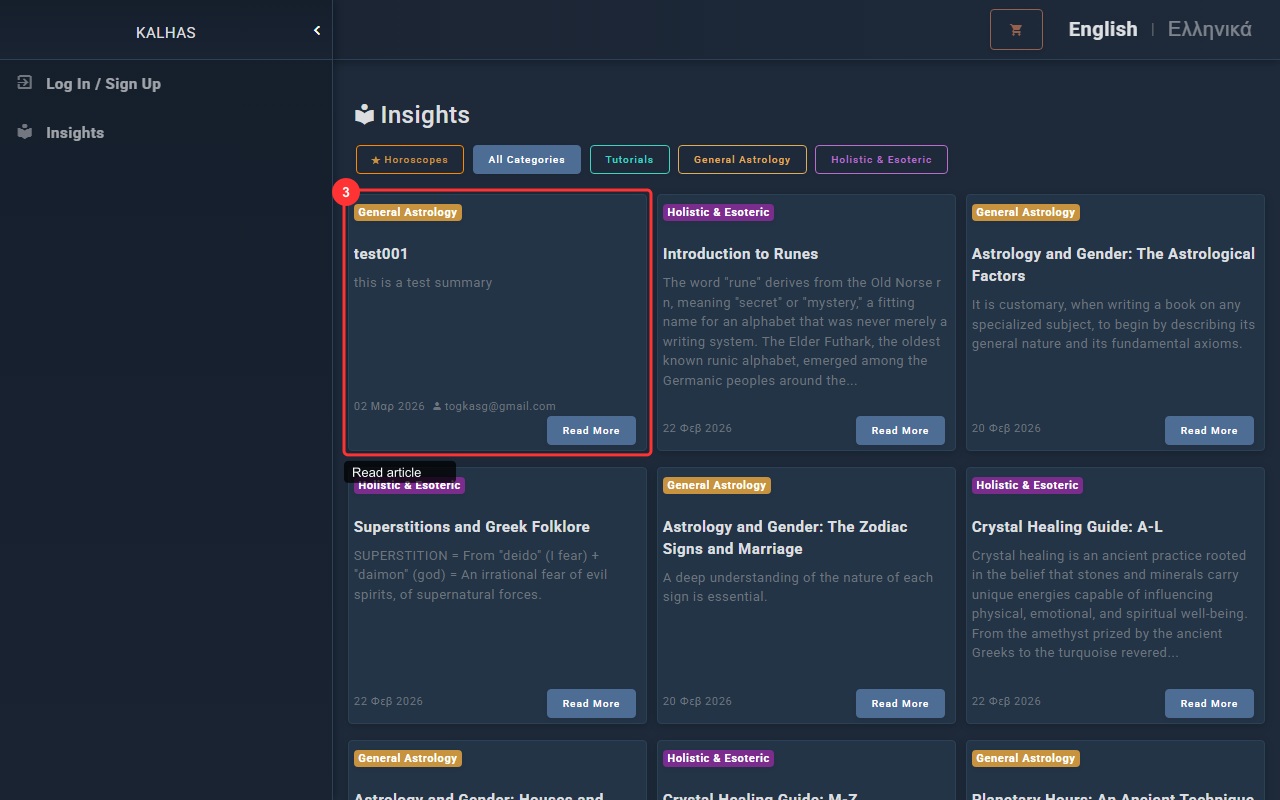Screen dimensions: 1280x800
Task: Open Superstitions and Greek Folklore title
Action: 472,527
